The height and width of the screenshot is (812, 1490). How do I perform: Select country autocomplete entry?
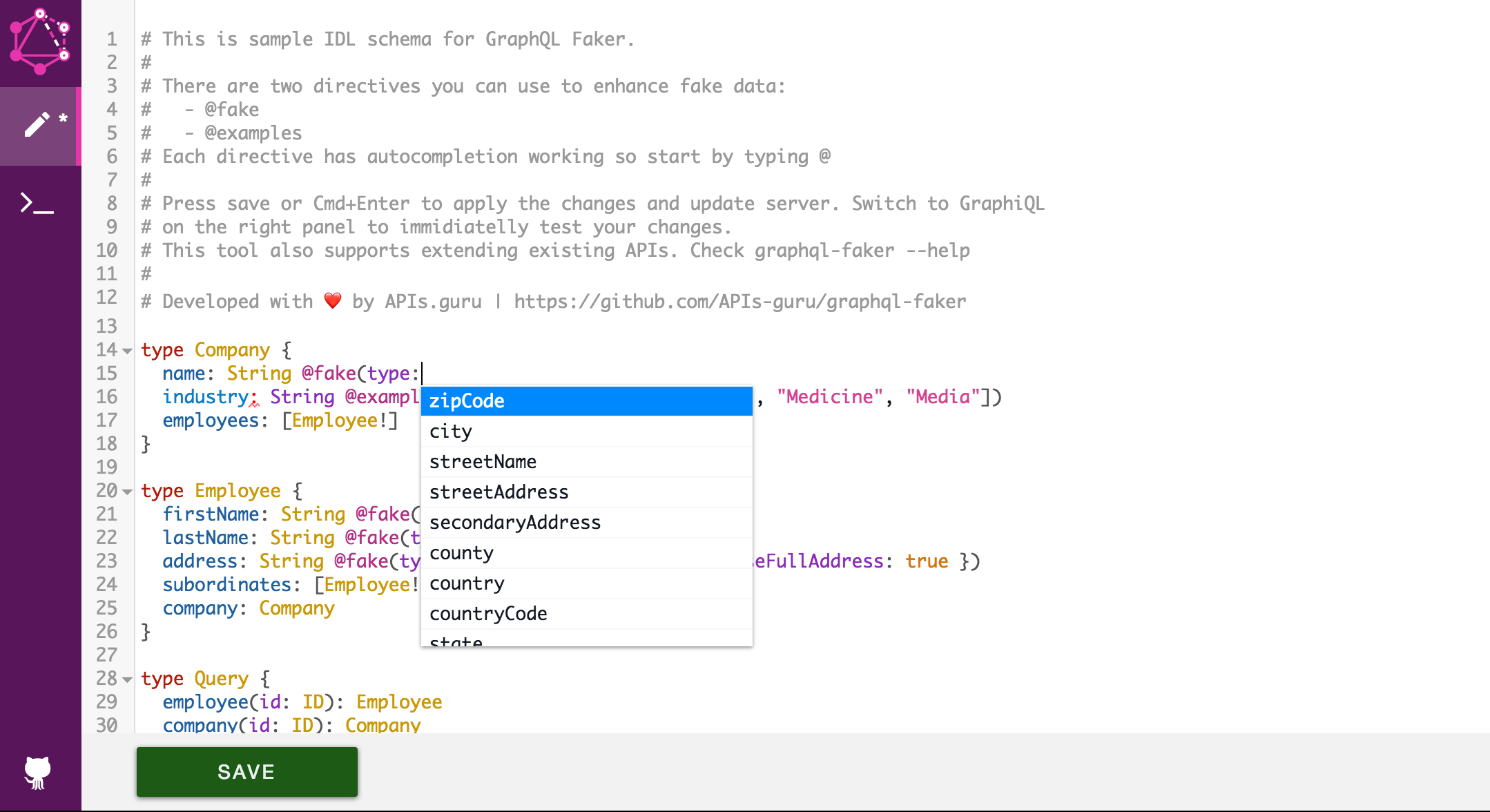click(586, 583)
